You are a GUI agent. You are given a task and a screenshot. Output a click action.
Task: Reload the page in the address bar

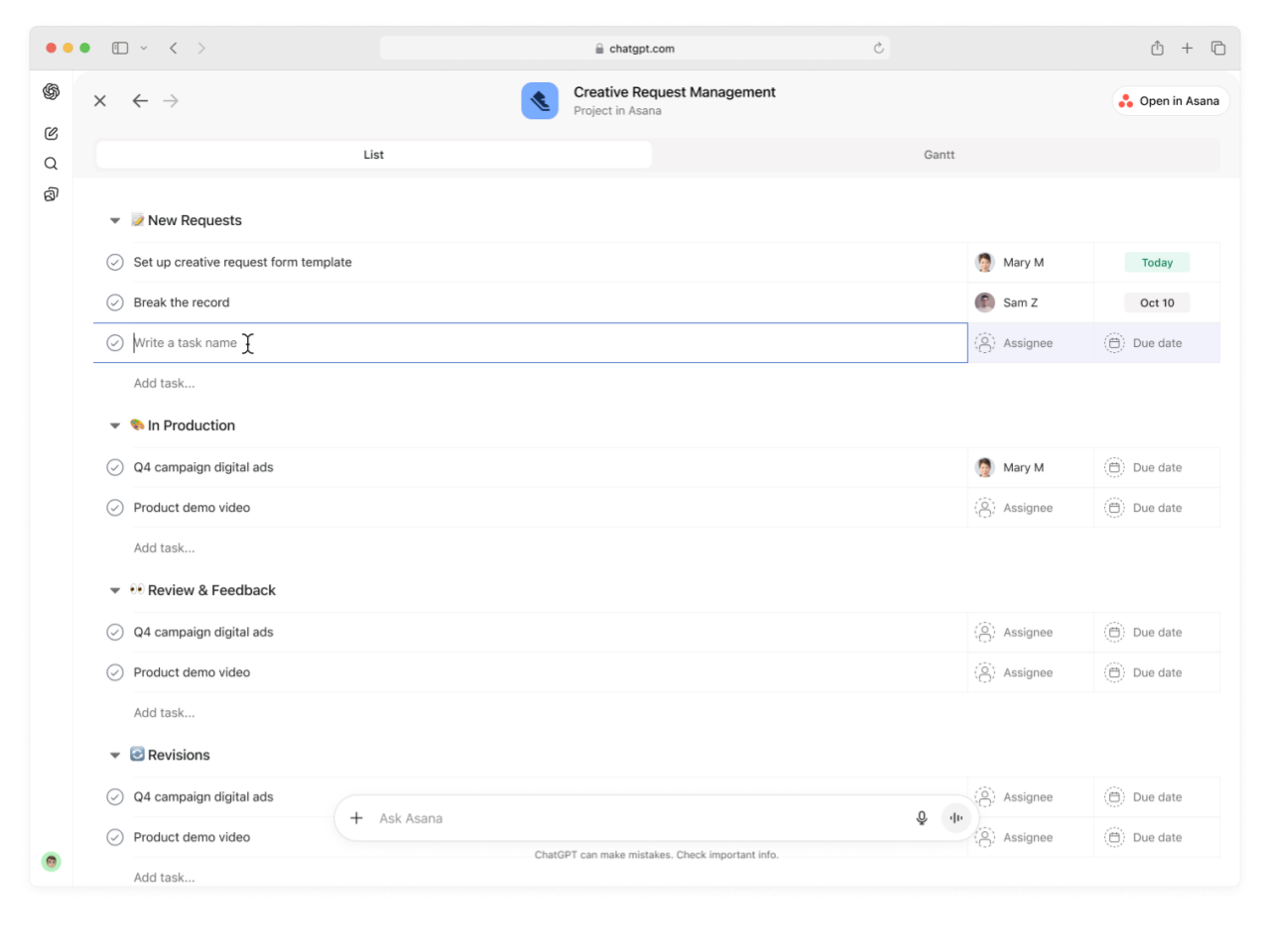(x=878, y=48)
